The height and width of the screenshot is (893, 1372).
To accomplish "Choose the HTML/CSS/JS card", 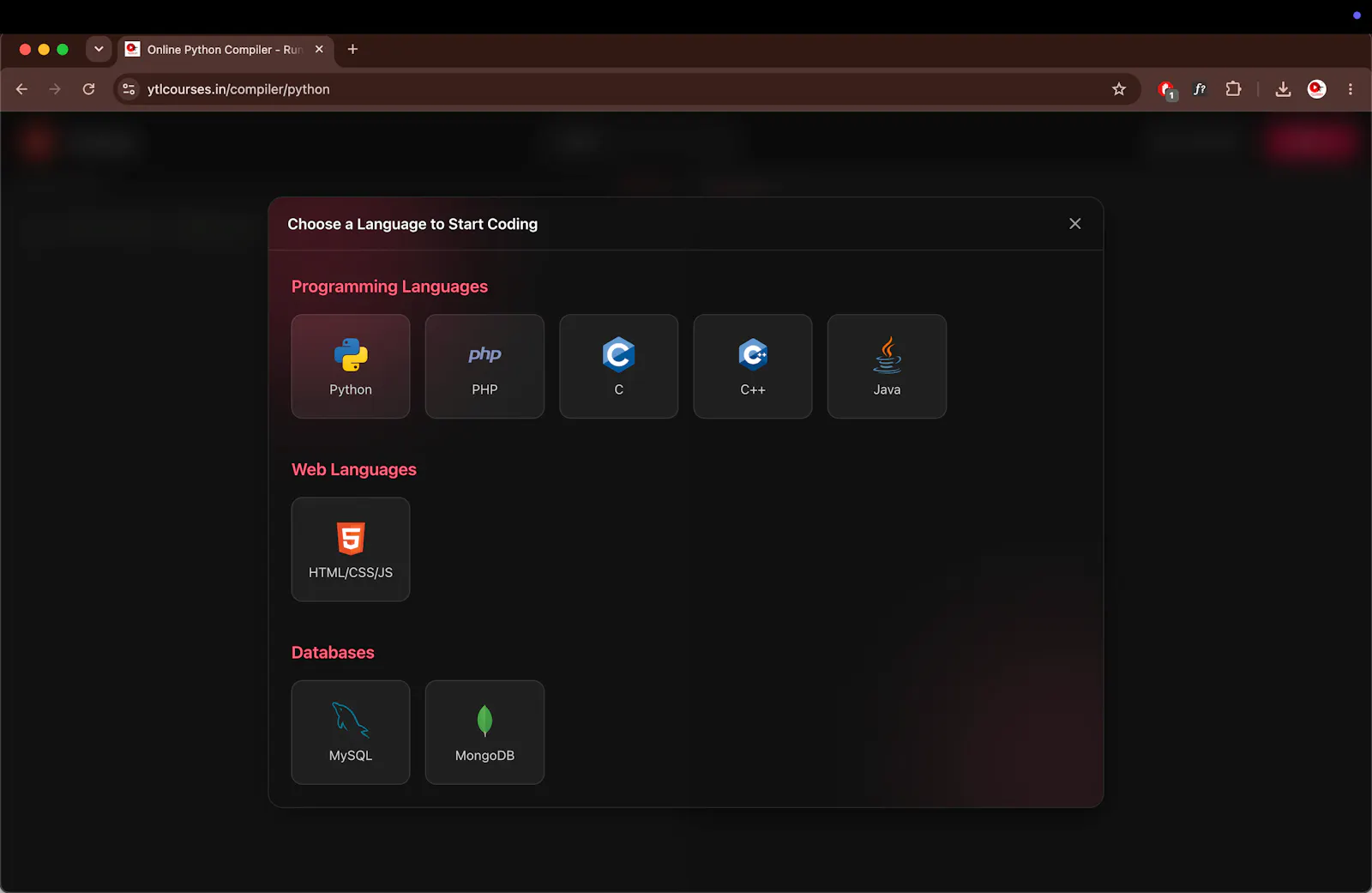I will tap(351, 549).
